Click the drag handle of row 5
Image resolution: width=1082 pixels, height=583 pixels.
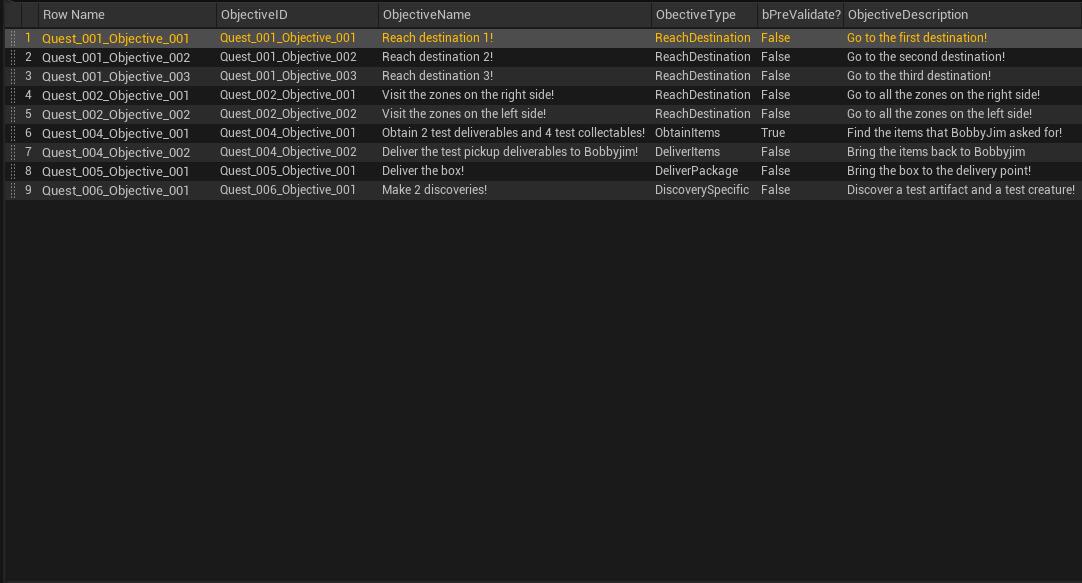click(12, 114)
